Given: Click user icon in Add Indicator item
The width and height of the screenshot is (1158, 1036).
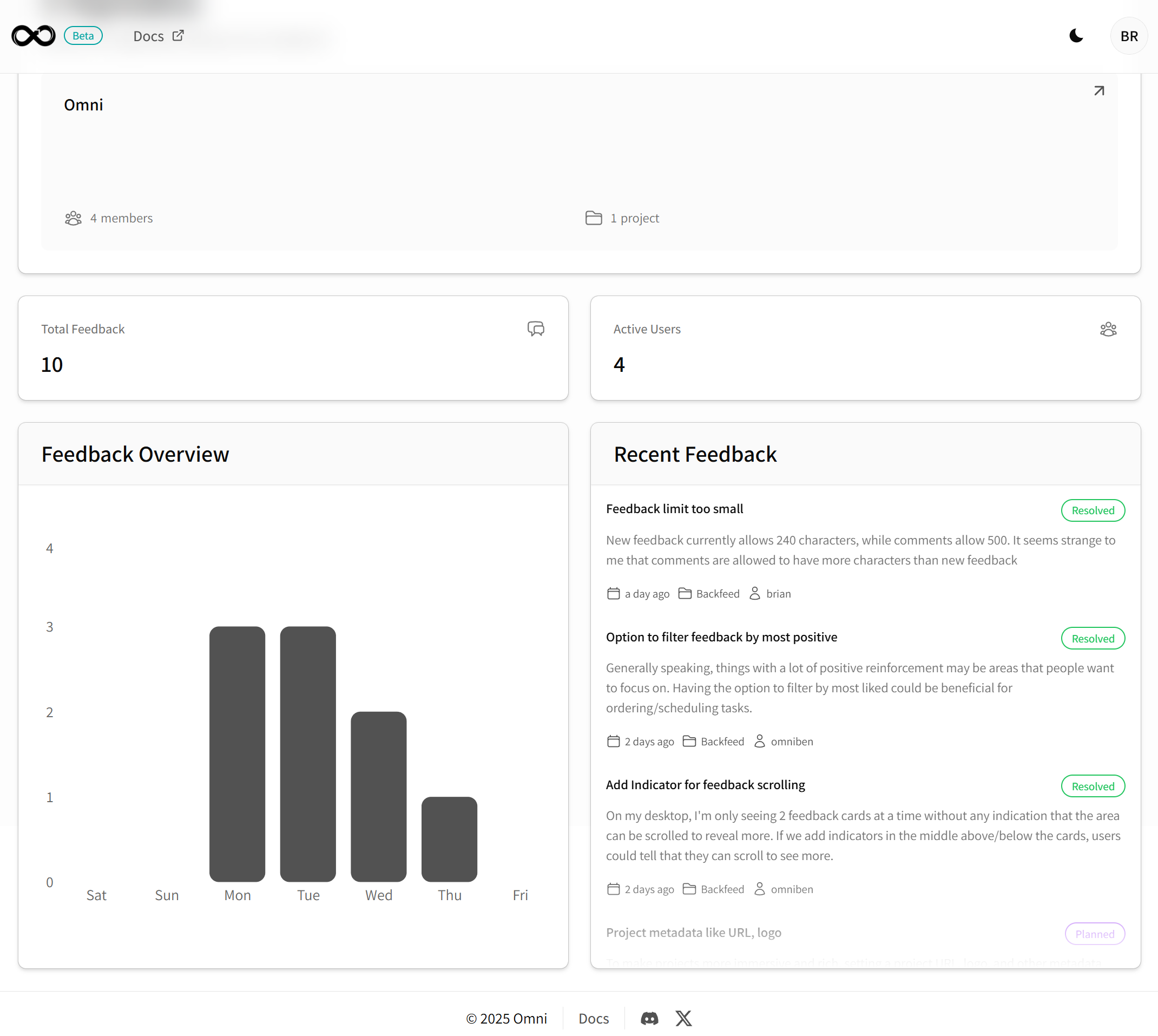Looking at the screenshot, I should tap(759, 889).
